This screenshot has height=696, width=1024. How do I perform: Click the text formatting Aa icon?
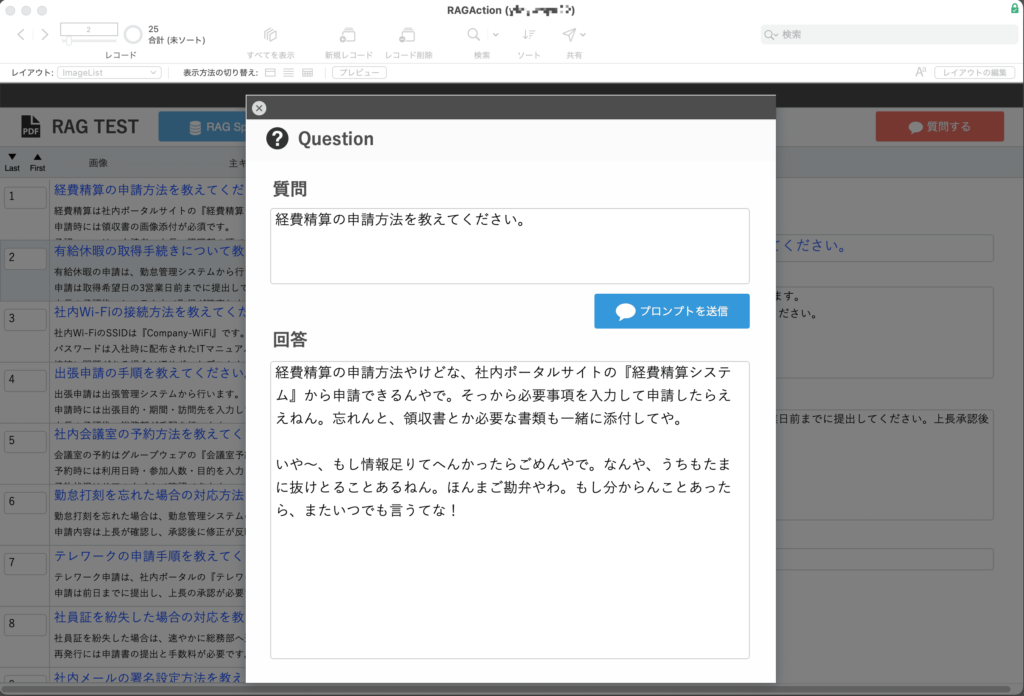pyautogui.click(x=920, y=72)
